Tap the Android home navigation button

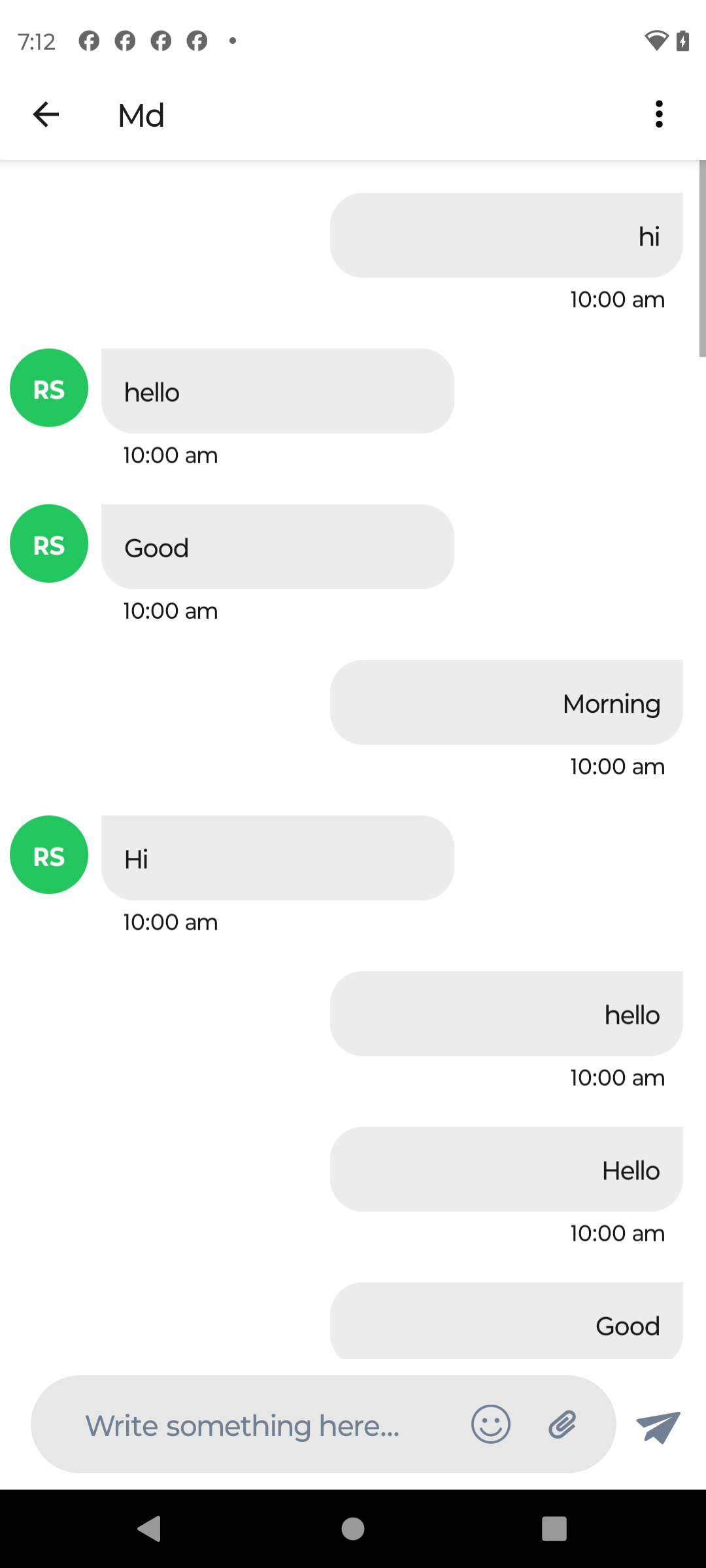(353, 1529)
